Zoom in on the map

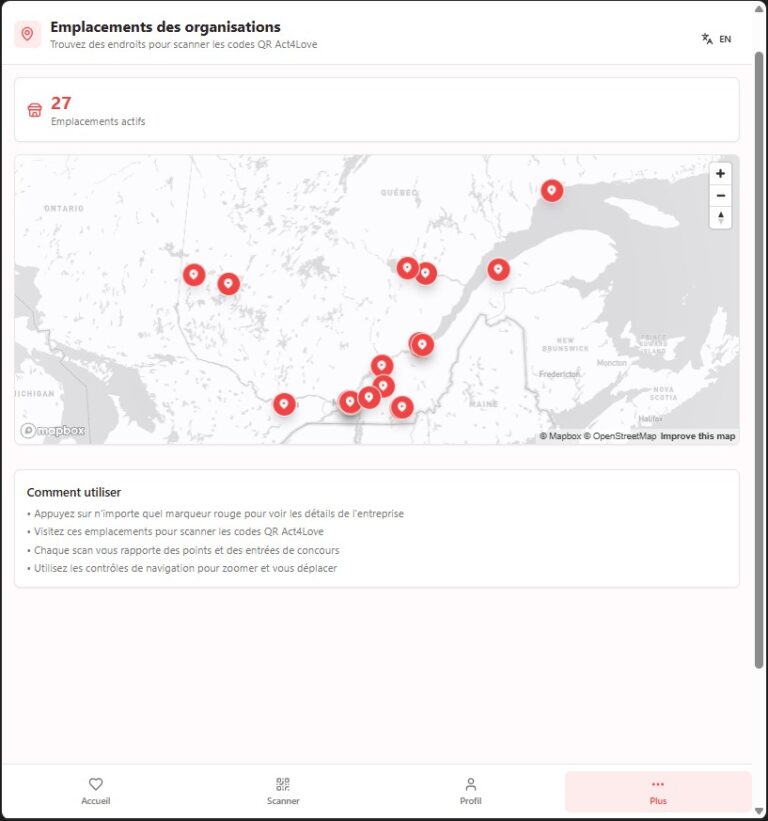[x=720, y=174]
